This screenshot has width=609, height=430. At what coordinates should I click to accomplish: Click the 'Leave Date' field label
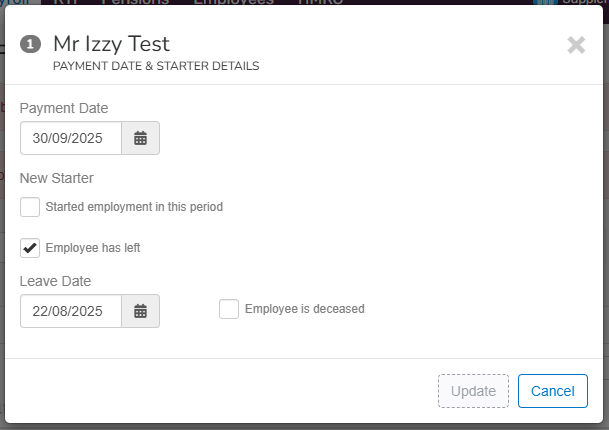[x=55, y=281]
